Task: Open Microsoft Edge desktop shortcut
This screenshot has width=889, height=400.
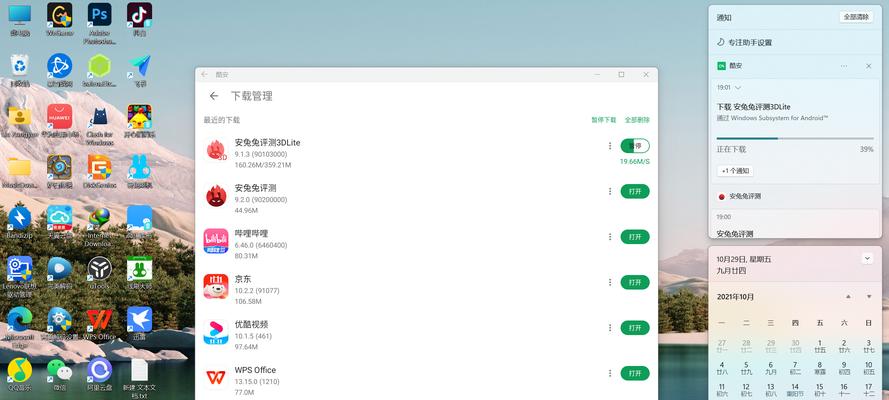Action: pyautogui.click(x=19, y=320)
